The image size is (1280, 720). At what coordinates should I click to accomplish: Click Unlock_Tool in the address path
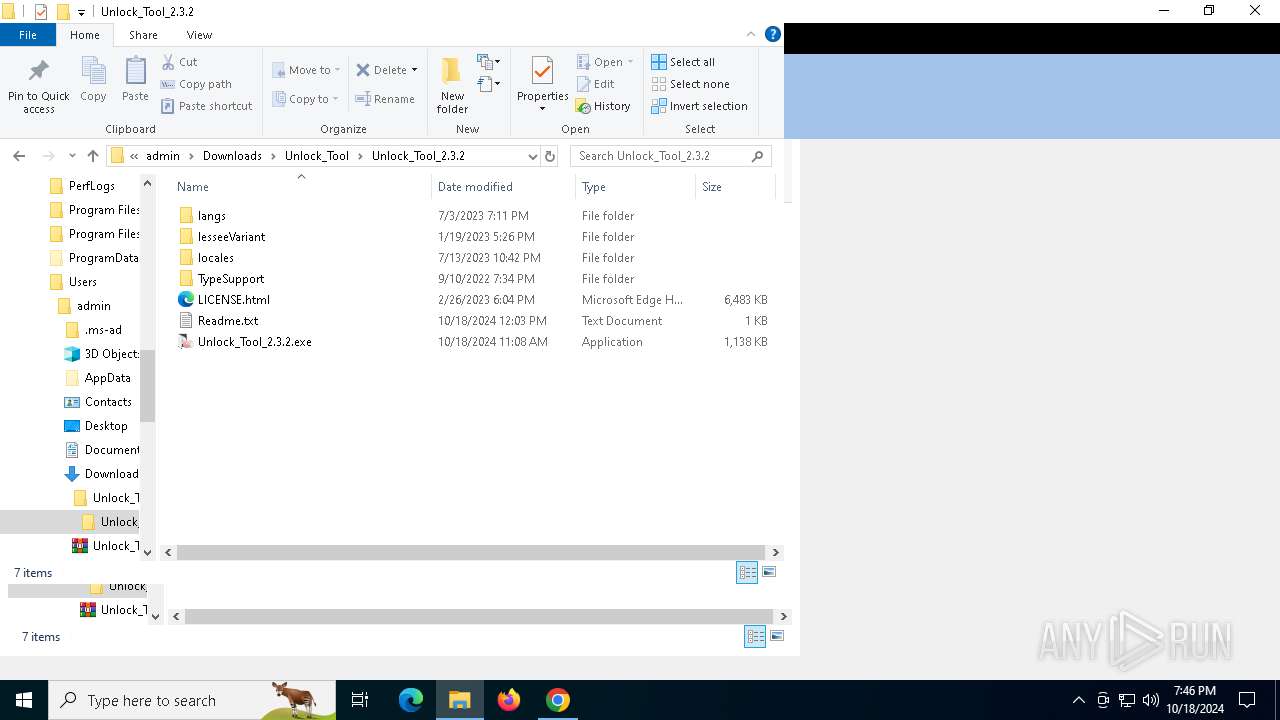317,156
